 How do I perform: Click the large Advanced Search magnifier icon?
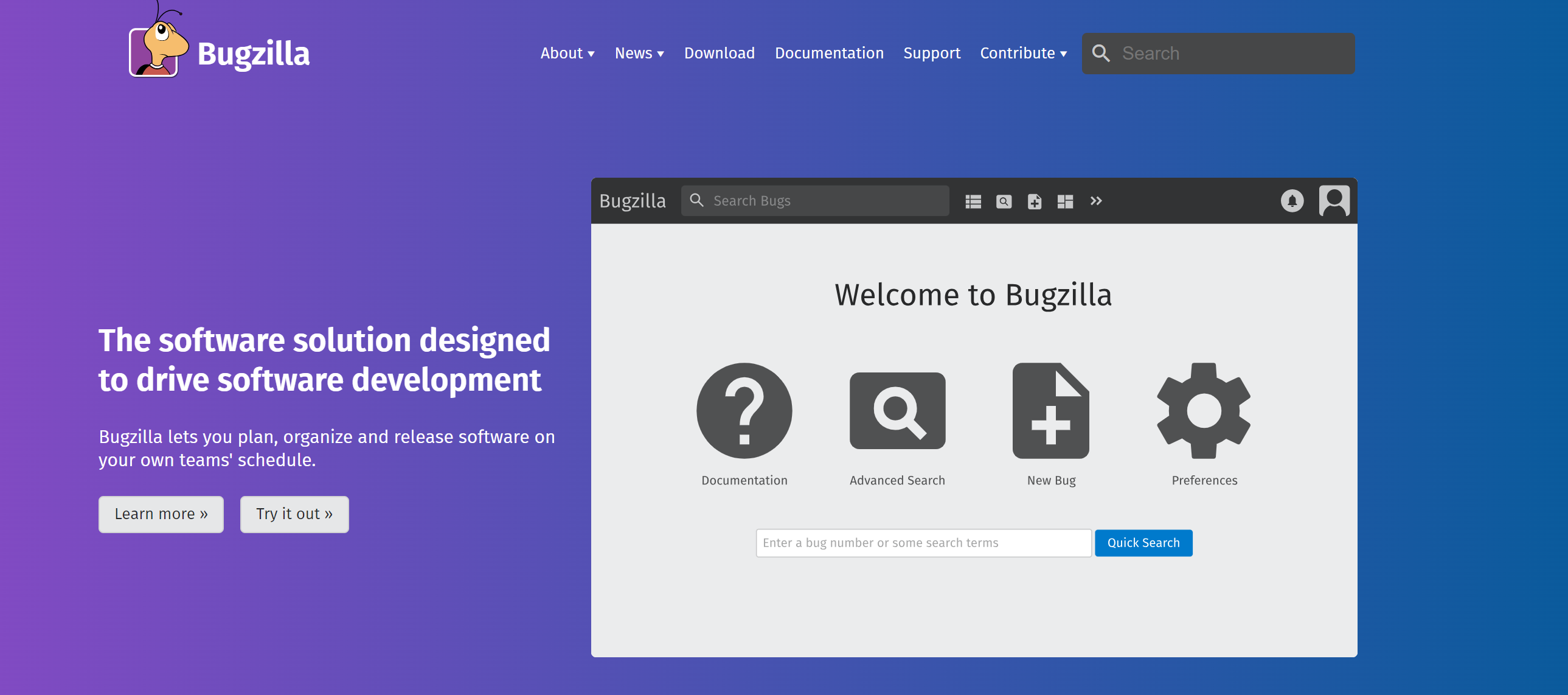897,411
